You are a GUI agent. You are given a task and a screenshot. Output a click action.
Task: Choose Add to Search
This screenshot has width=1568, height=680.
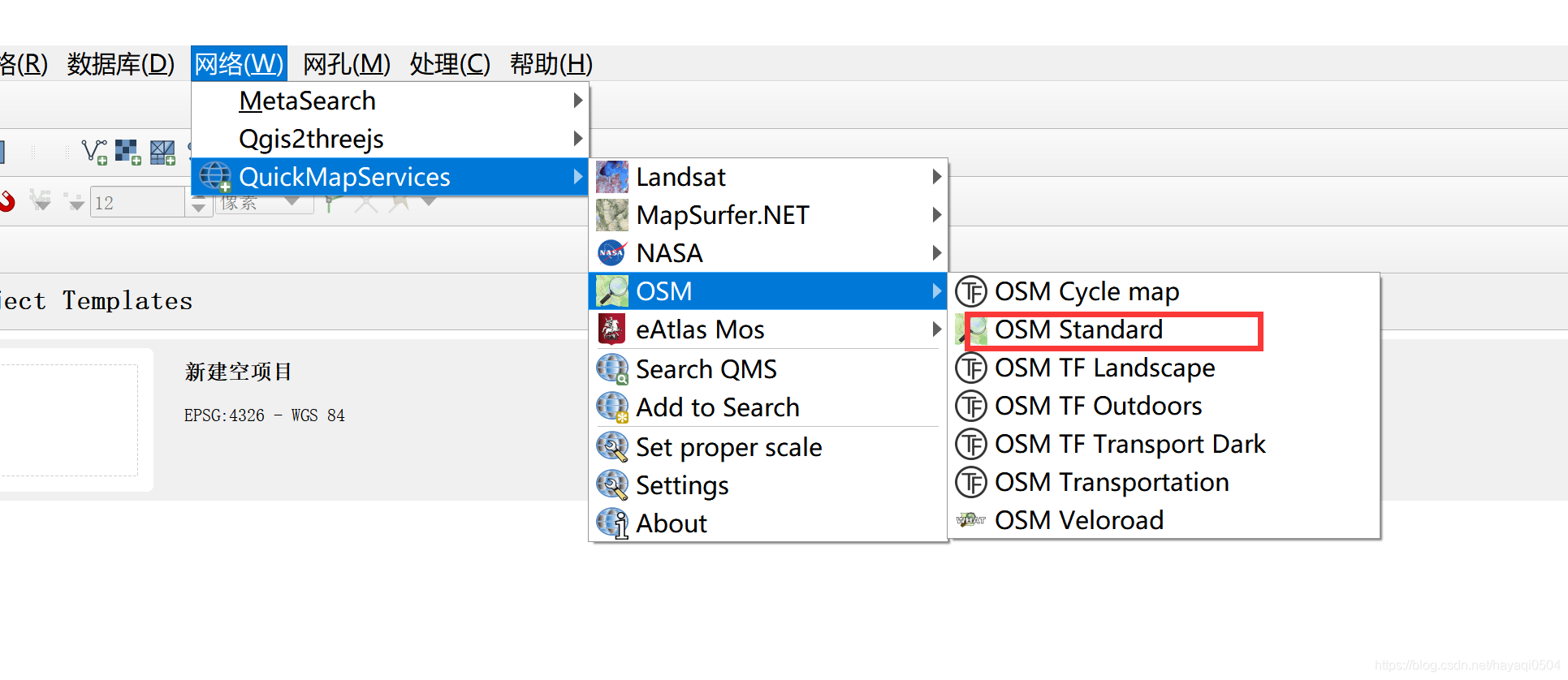[x=768, y=407]
